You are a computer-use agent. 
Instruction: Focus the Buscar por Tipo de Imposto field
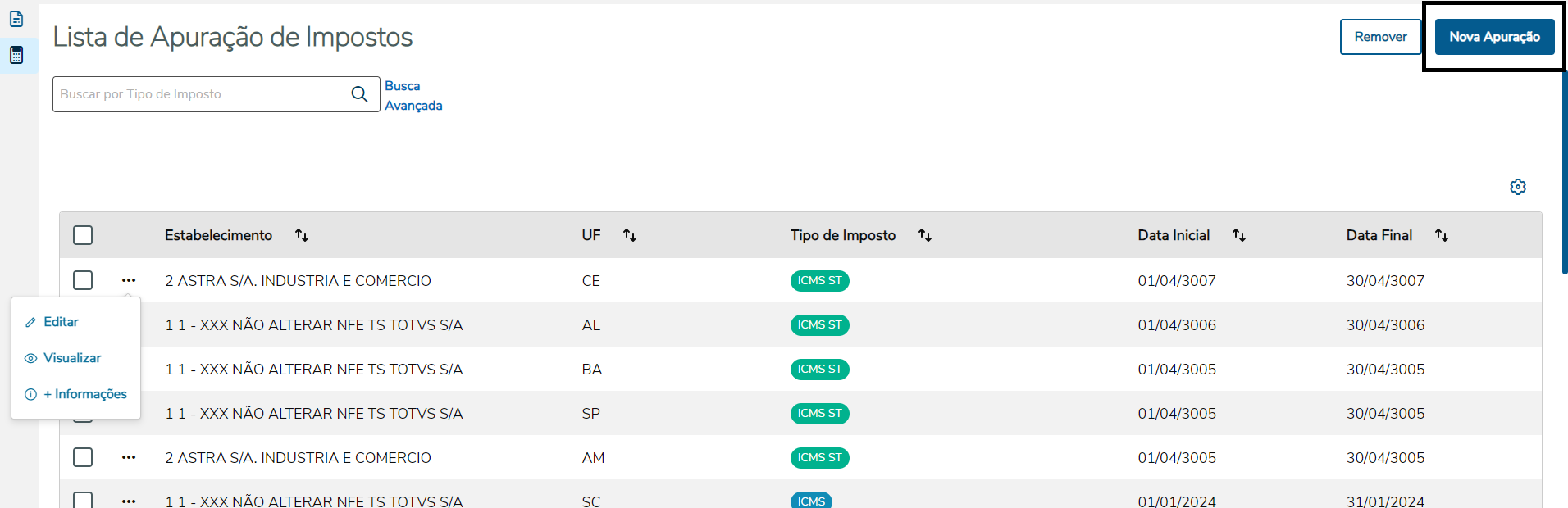click(x=201, y=94)
